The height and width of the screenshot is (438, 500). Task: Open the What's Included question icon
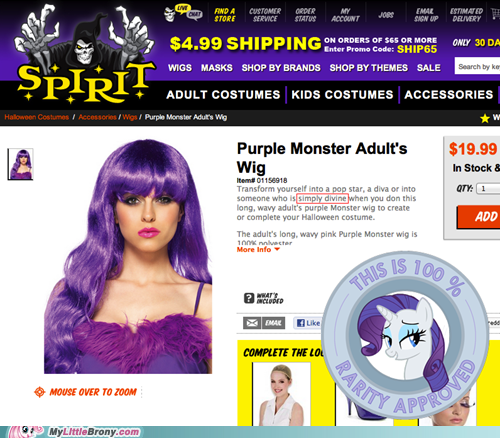pos(249,298)
